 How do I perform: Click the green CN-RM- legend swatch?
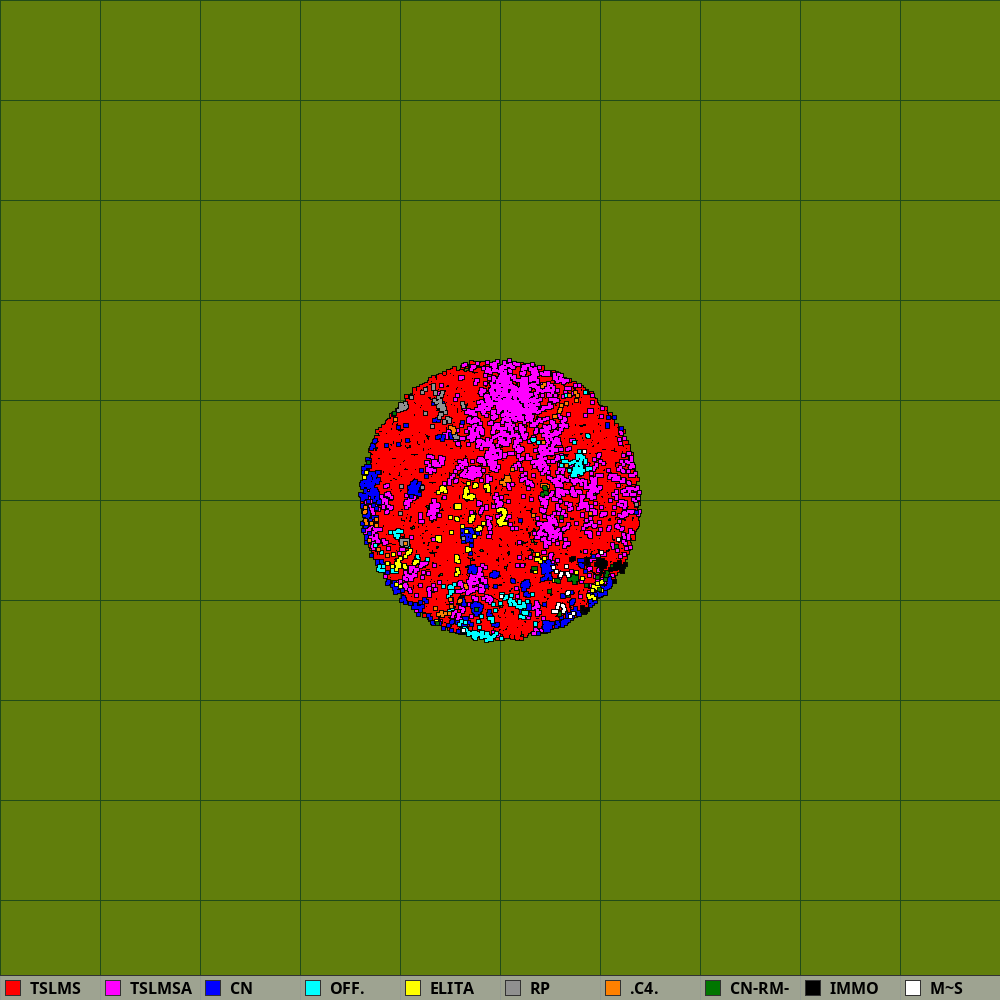[713, 988]
